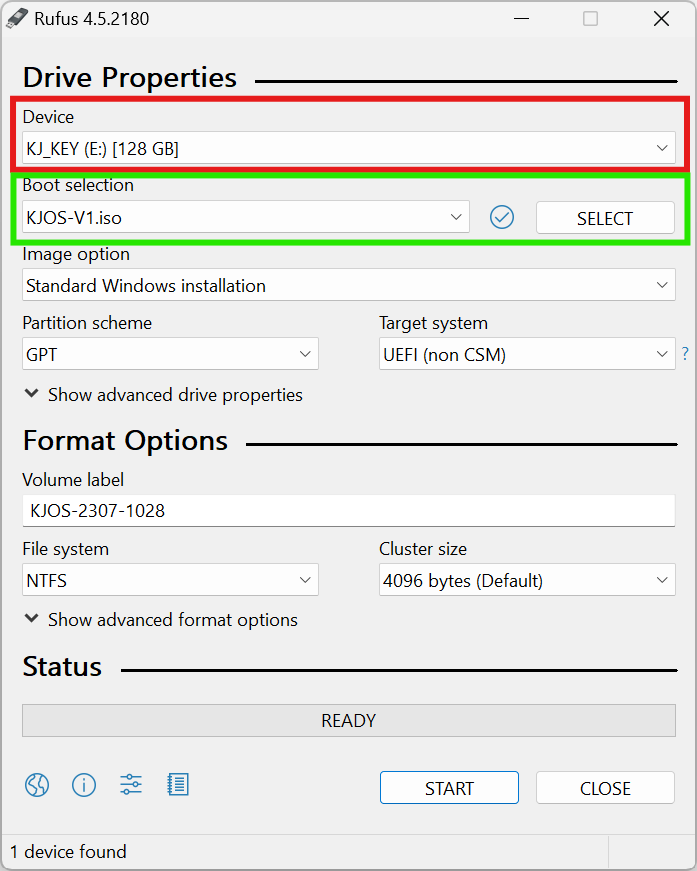Click the Rufus USB title bar icon
This screenshot has width=697, height=871.
pos(17,18)
